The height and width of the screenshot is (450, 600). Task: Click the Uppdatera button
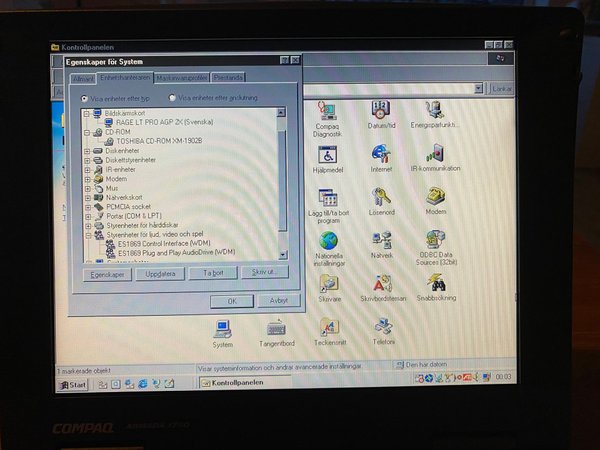[x=160, y=274]
